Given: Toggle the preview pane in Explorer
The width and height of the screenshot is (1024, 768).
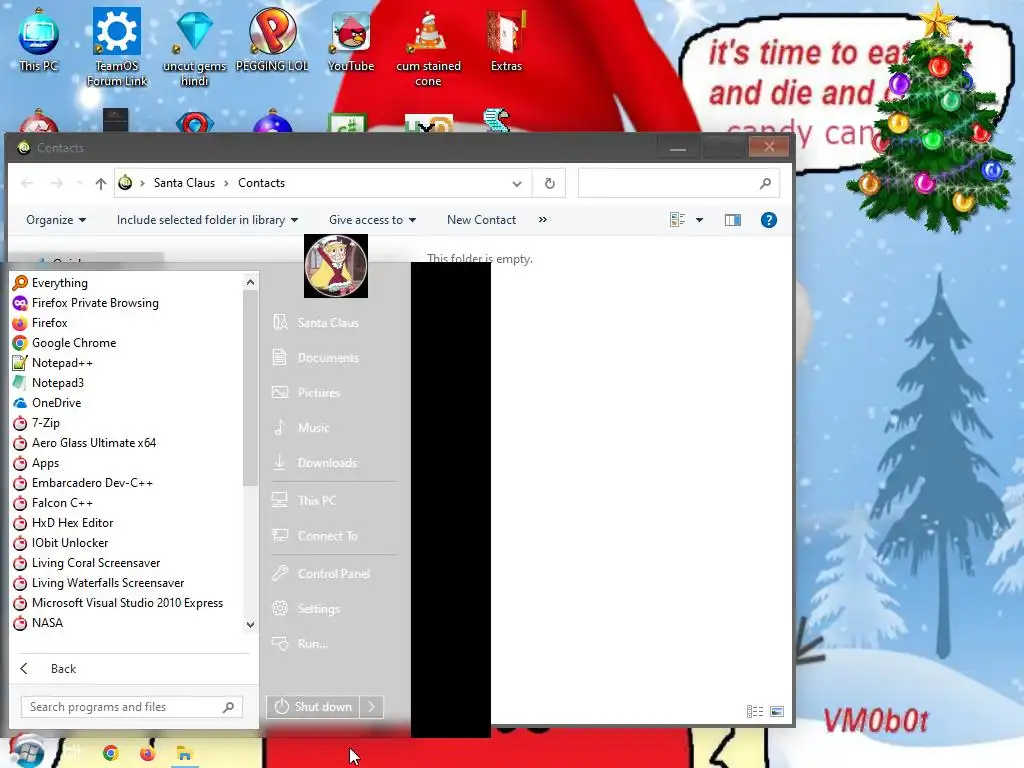Looking at the screenshot, I should point(733,220).
